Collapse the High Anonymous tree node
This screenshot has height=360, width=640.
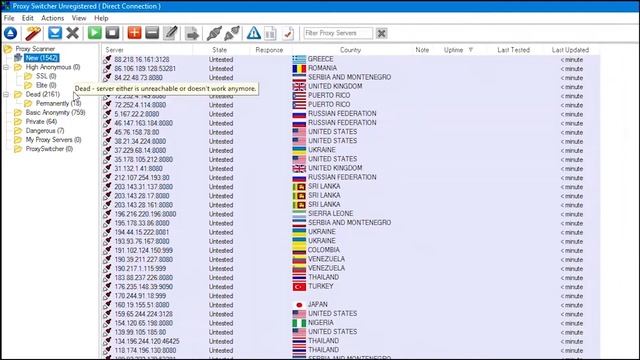6,67
